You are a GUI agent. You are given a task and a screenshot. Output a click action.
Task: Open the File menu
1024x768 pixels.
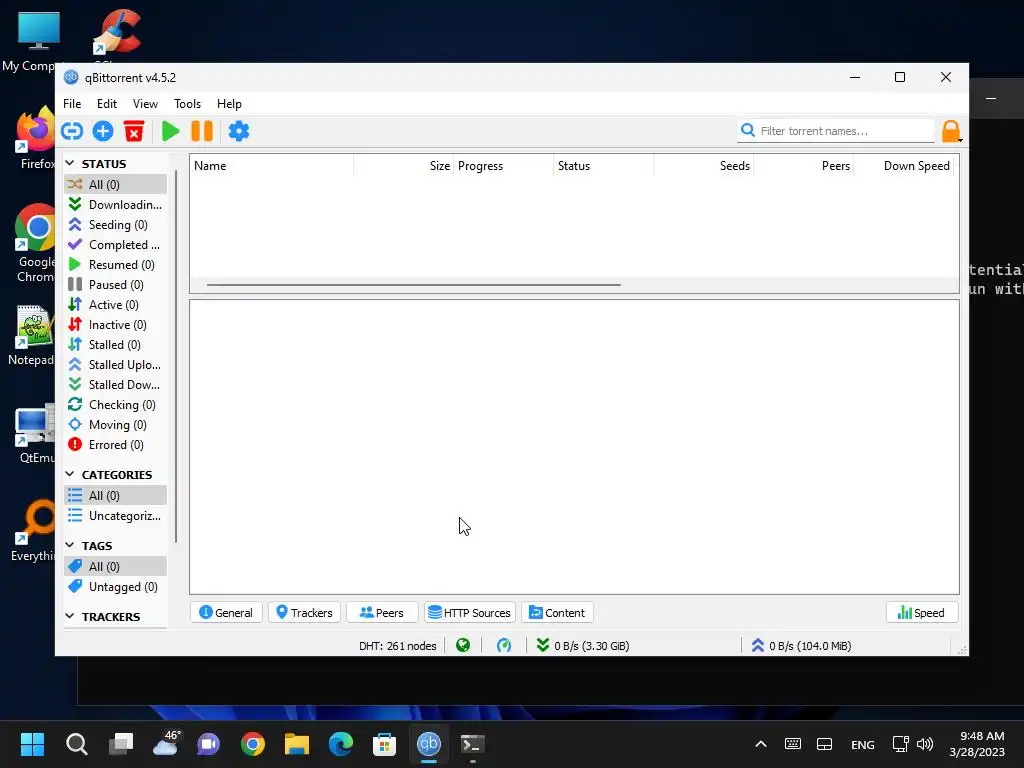coord(72,104)
